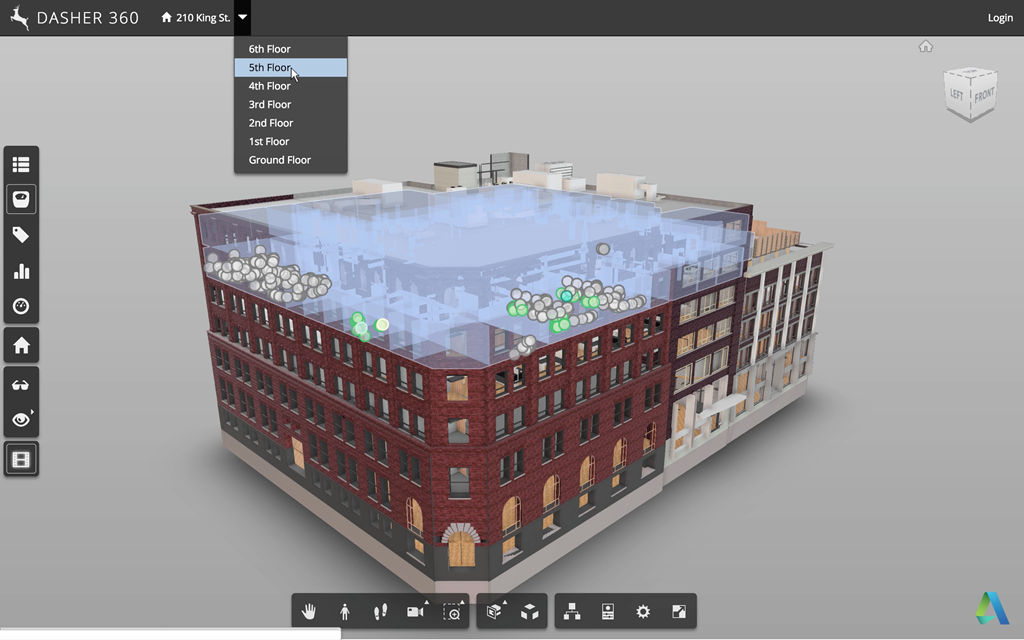Select the Pan hand tool
1024x640 pixels.
click(309, 612)
